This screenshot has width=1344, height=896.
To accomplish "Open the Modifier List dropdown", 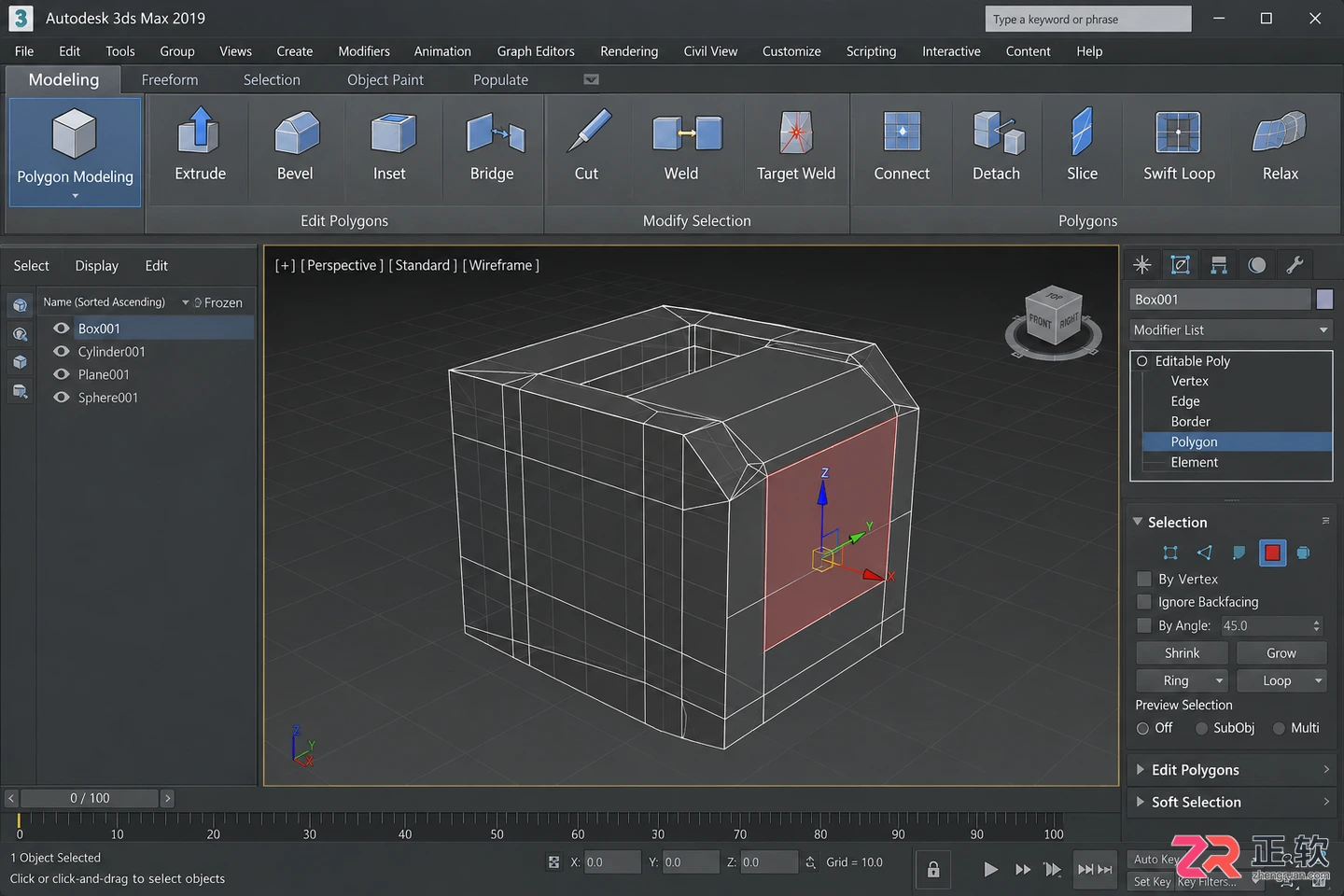I will tap(1231, 330).
